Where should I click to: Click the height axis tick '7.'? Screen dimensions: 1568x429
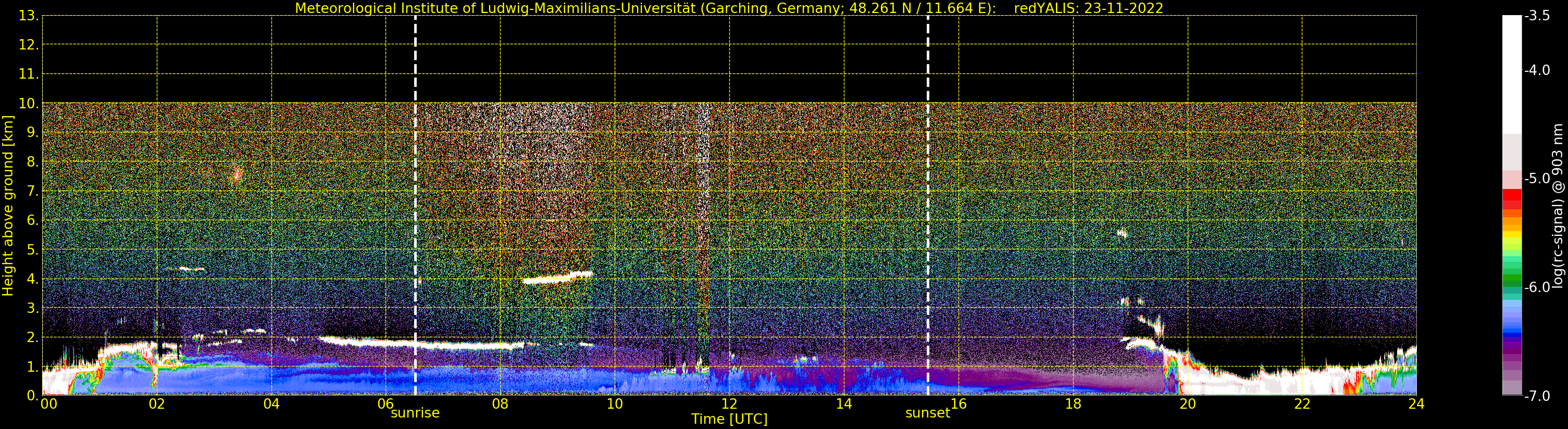pyautogui.click(x=33, y=191)
